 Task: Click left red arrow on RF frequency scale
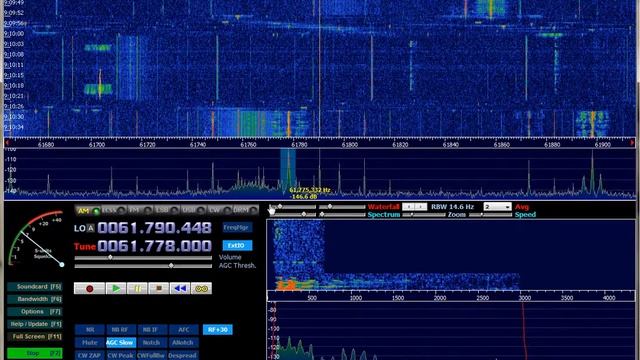point(7,142)
